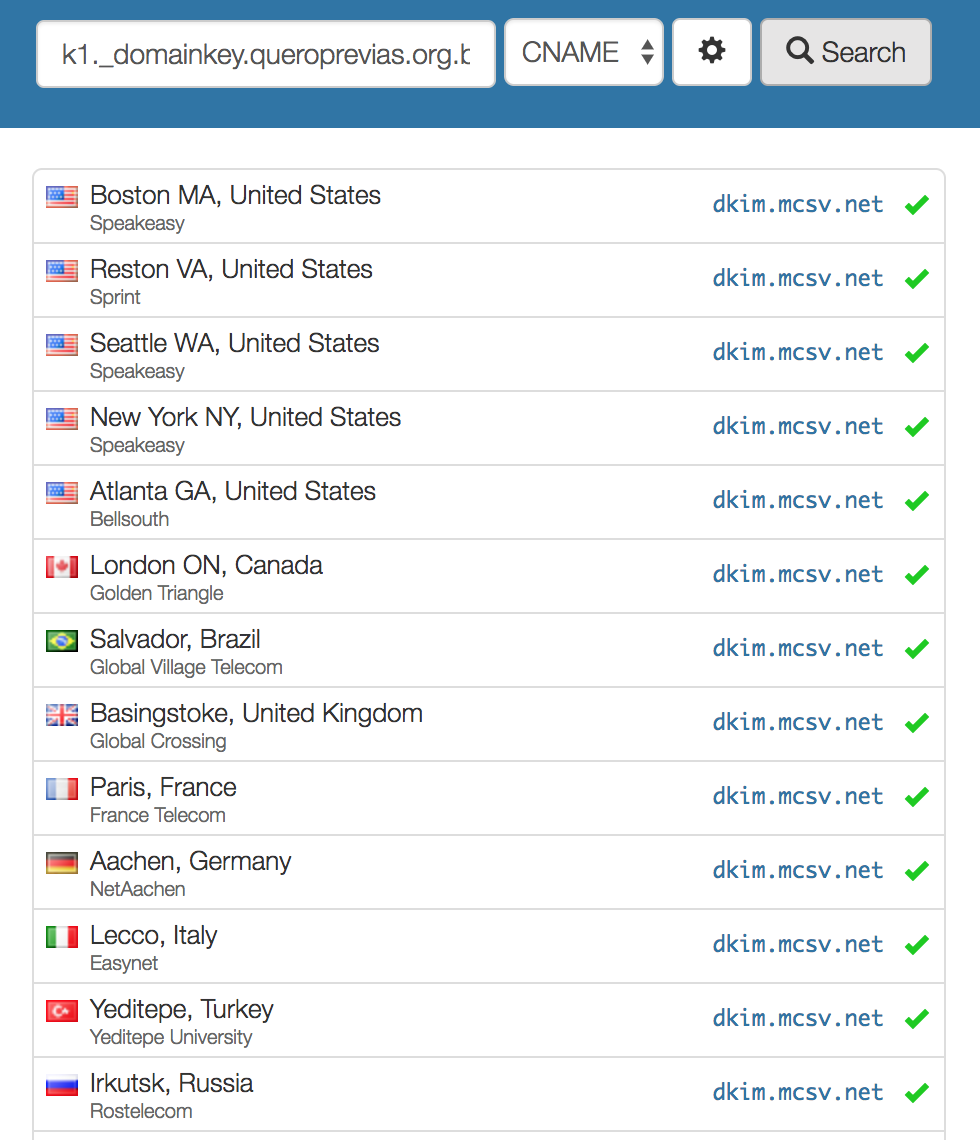Click the domain name input field
Screen dimensions: 980x1140
266,53
